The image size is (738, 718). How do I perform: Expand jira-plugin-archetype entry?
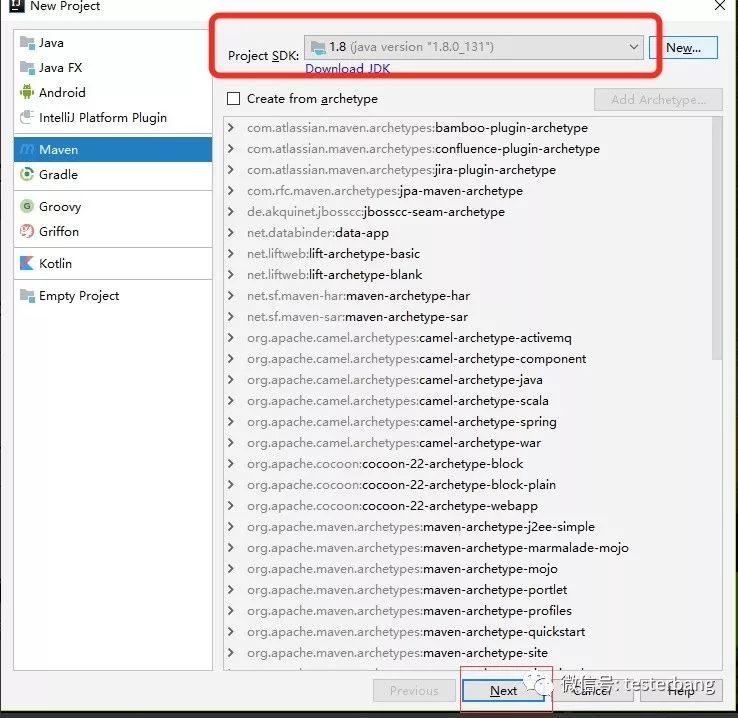pos(231,169)
